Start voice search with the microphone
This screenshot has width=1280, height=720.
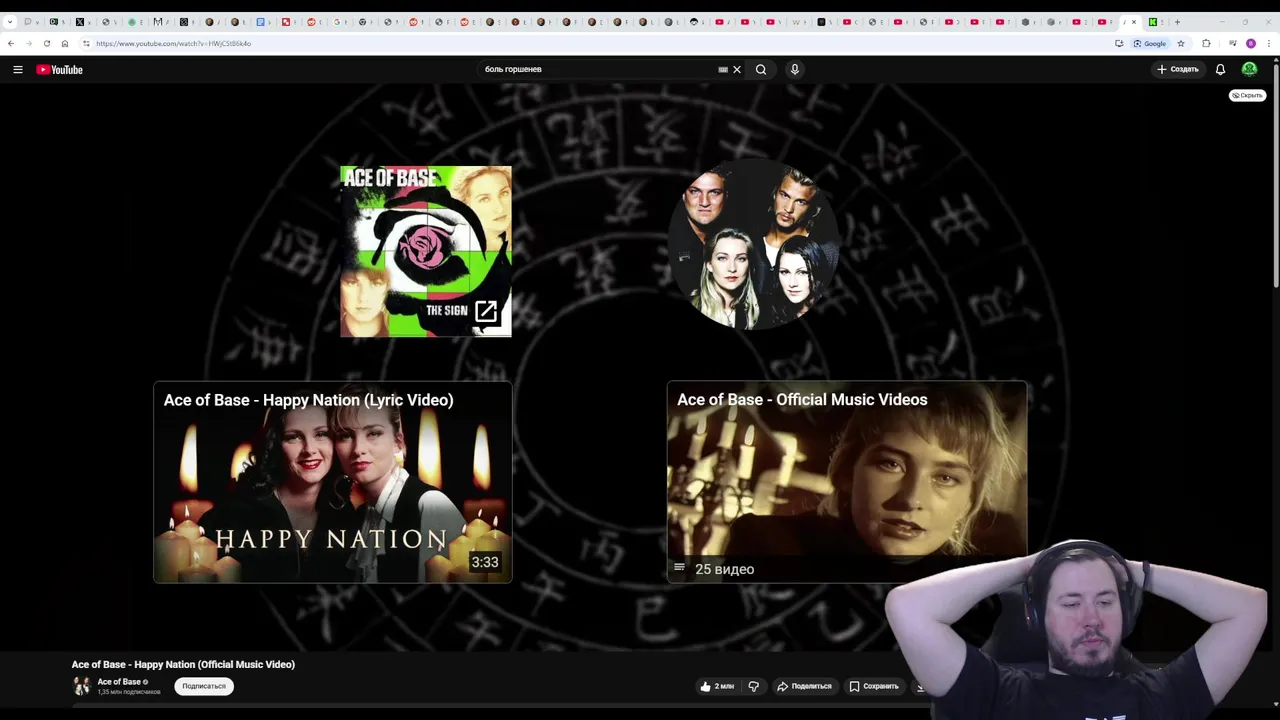click(x=795, y=69)
